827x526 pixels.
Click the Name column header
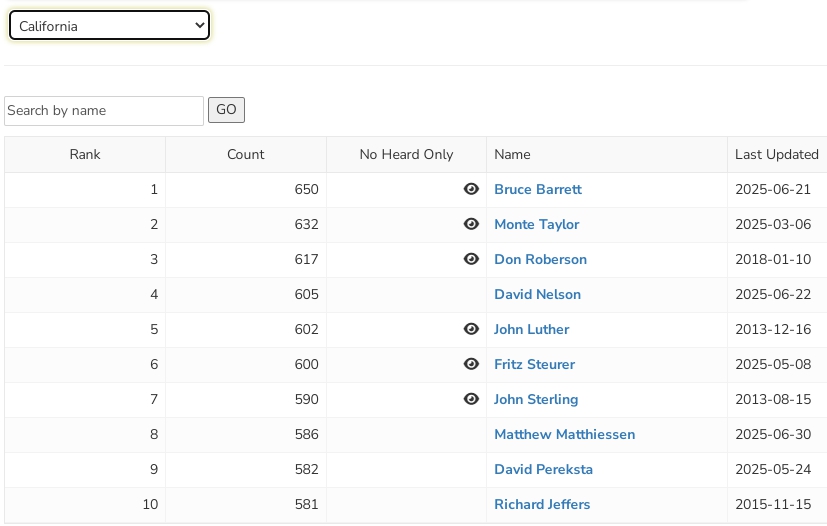tap(512, 154)
